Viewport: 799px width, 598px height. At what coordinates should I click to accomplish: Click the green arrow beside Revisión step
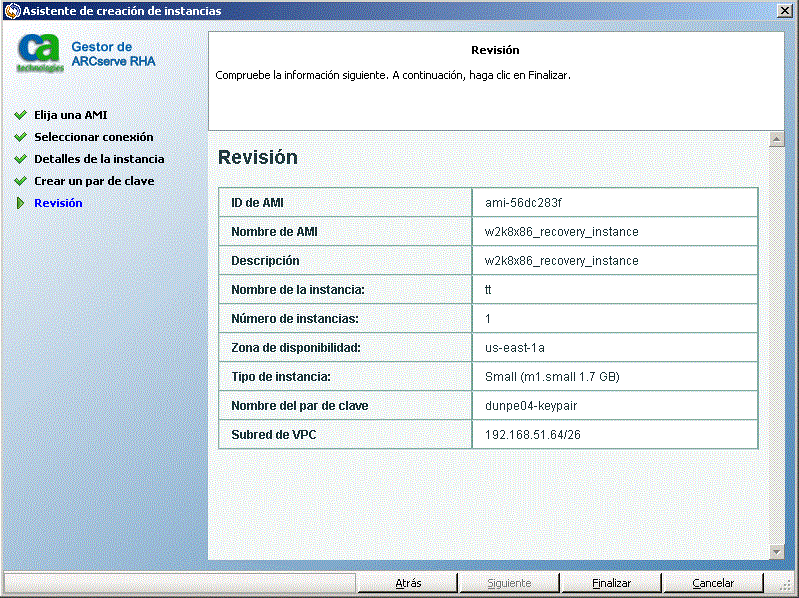tap(20, 203)
